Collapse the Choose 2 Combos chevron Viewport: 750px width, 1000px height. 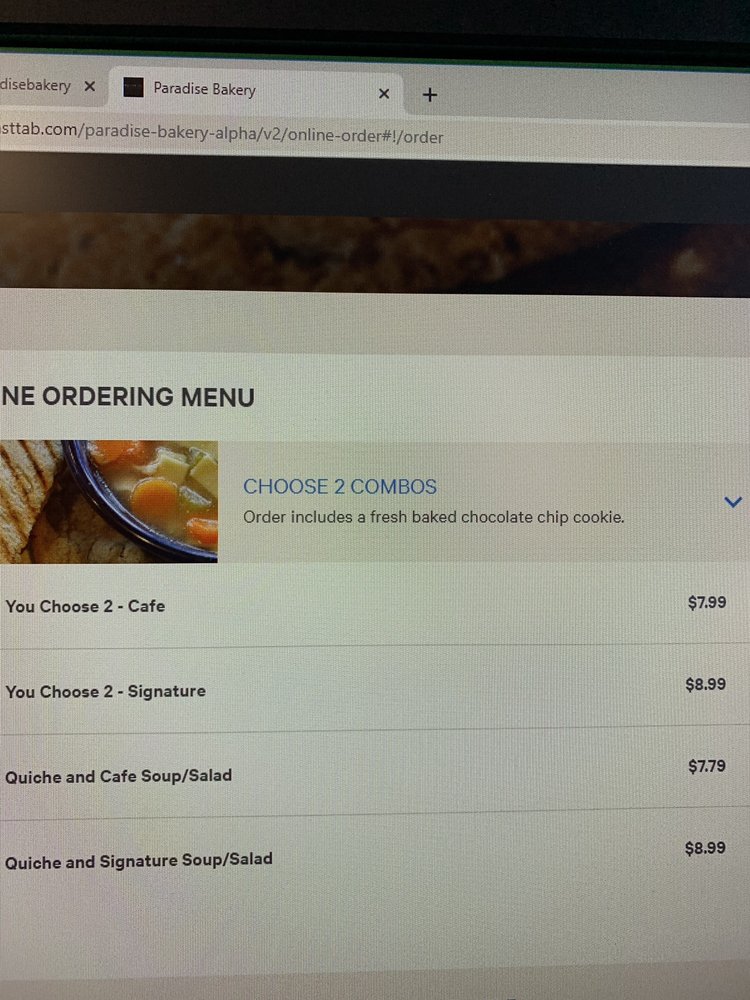733,502
